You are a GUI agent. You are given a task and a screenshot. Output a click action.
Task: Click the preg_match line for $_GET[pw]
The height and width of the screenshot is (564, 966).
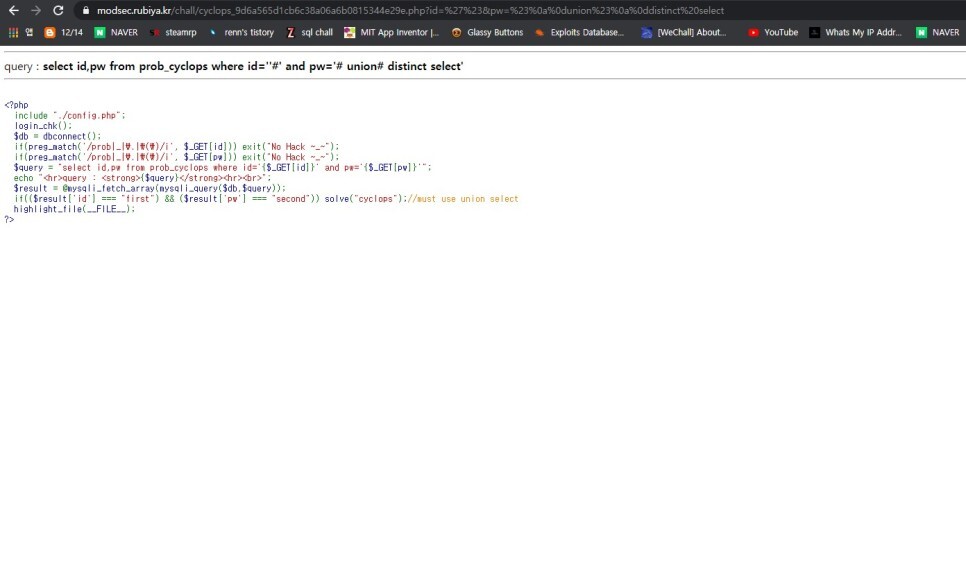point(177,157)
